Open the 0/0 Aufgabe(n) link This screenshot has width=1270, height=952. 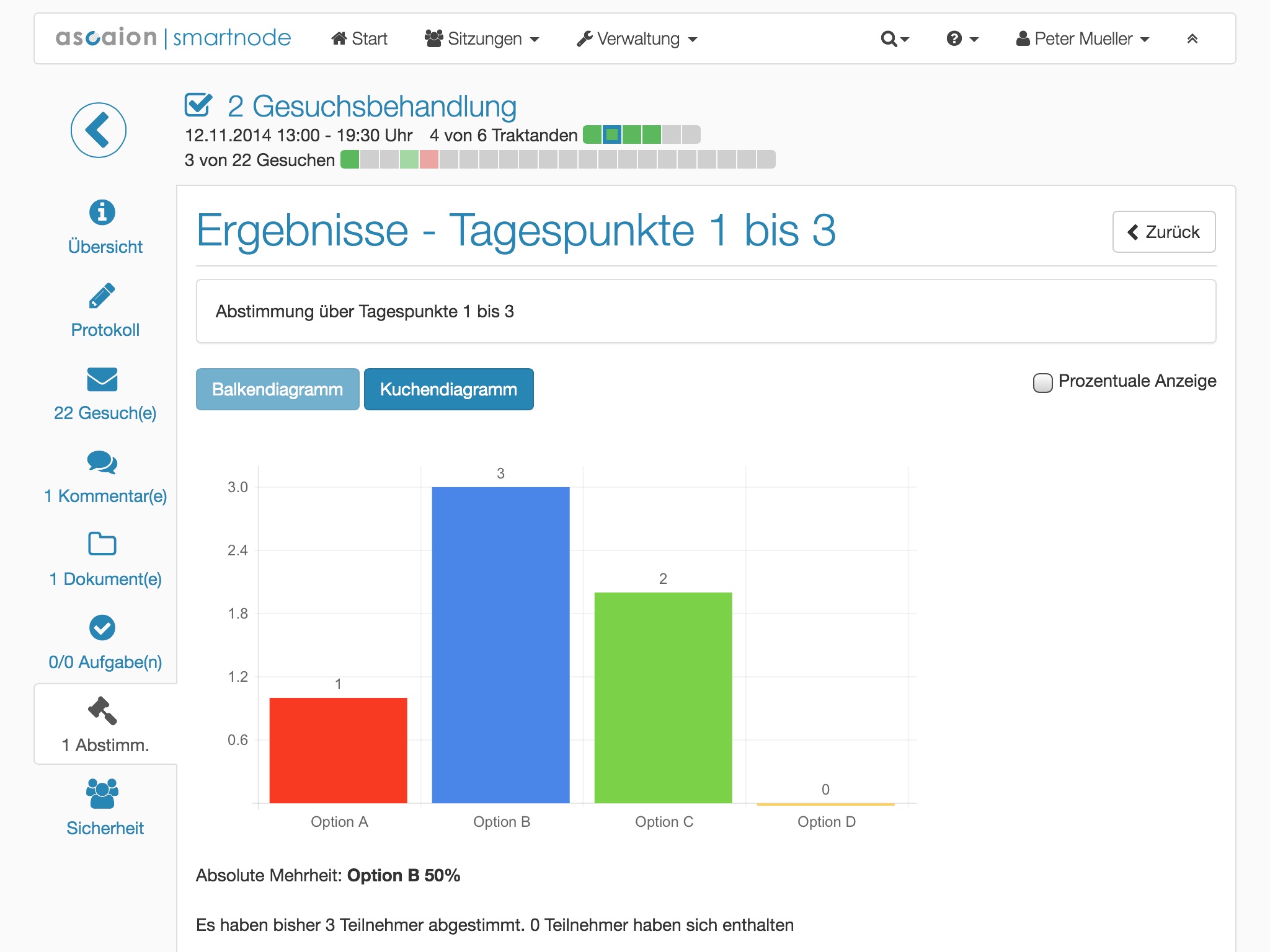pos(105,662)
